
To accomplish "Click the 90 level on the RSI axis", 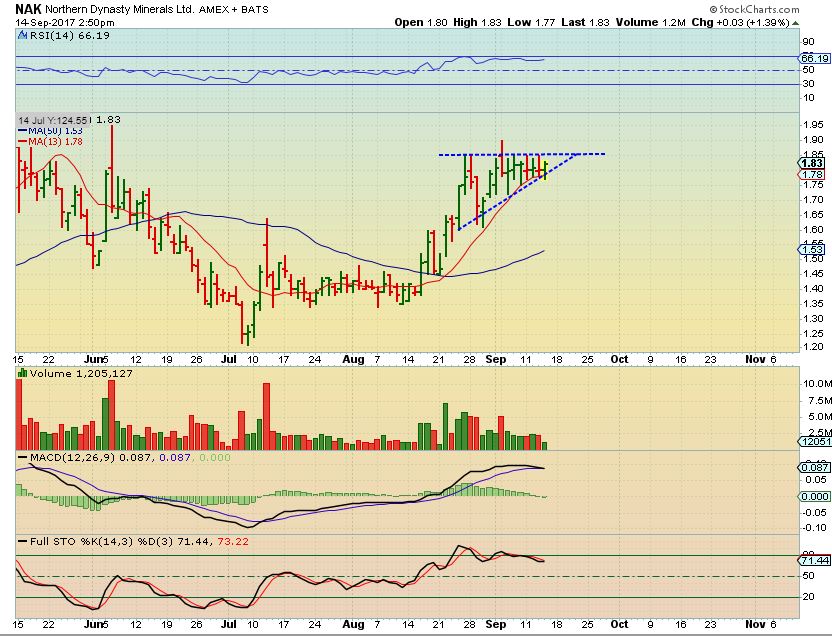I will click(x=809, y=42).
